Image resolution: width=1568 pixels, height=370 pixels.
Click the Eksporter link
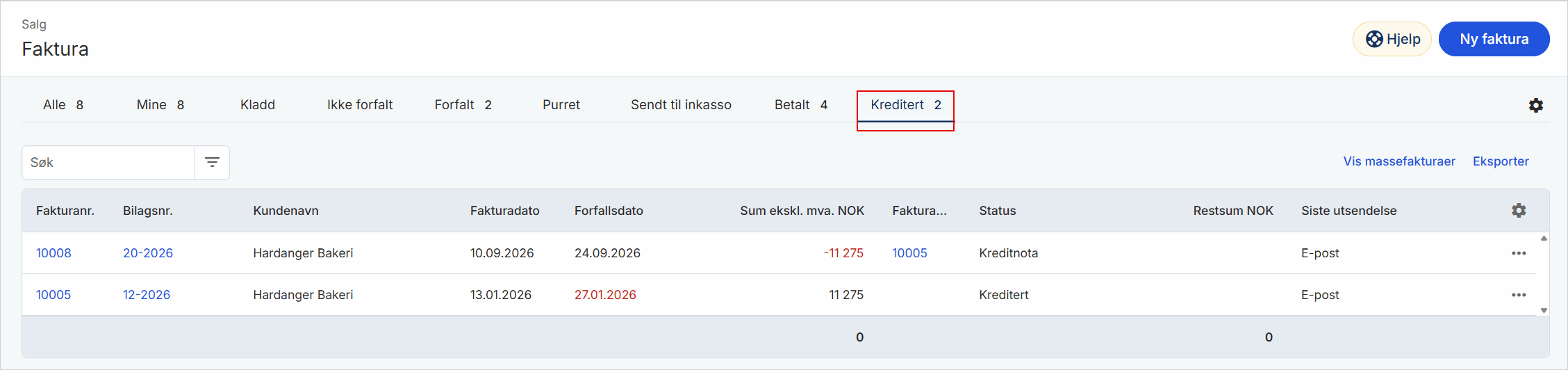tap(1501, 161)
